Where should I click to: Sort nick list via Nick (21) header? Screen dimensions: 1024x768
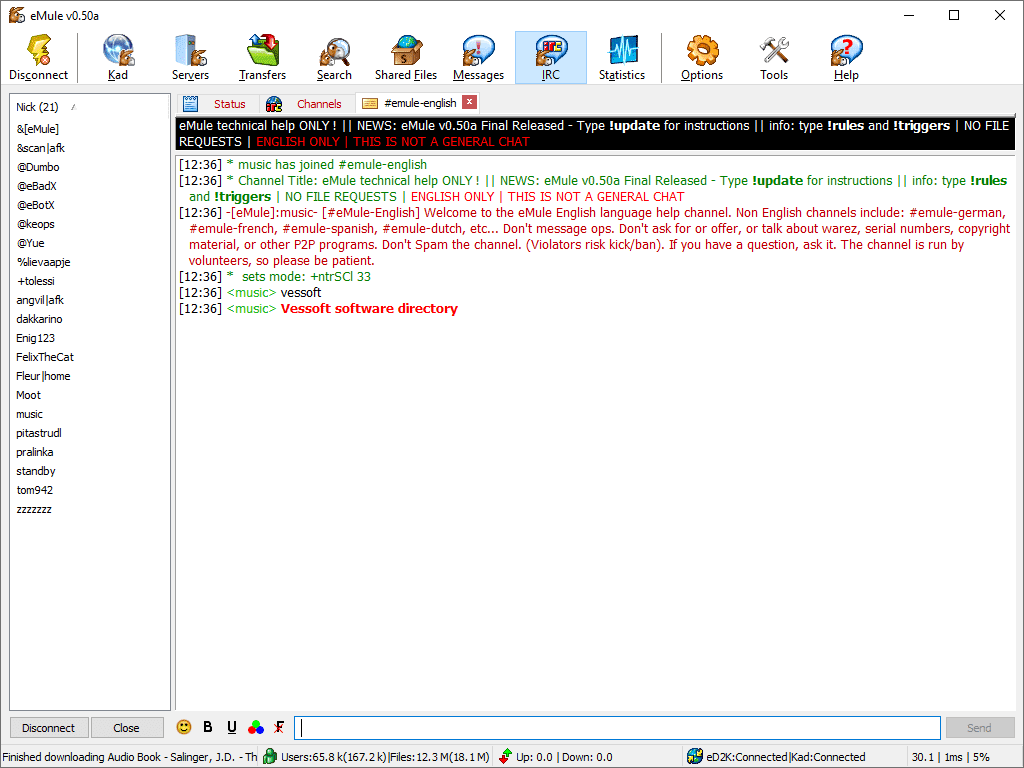[x=37, y=106]
